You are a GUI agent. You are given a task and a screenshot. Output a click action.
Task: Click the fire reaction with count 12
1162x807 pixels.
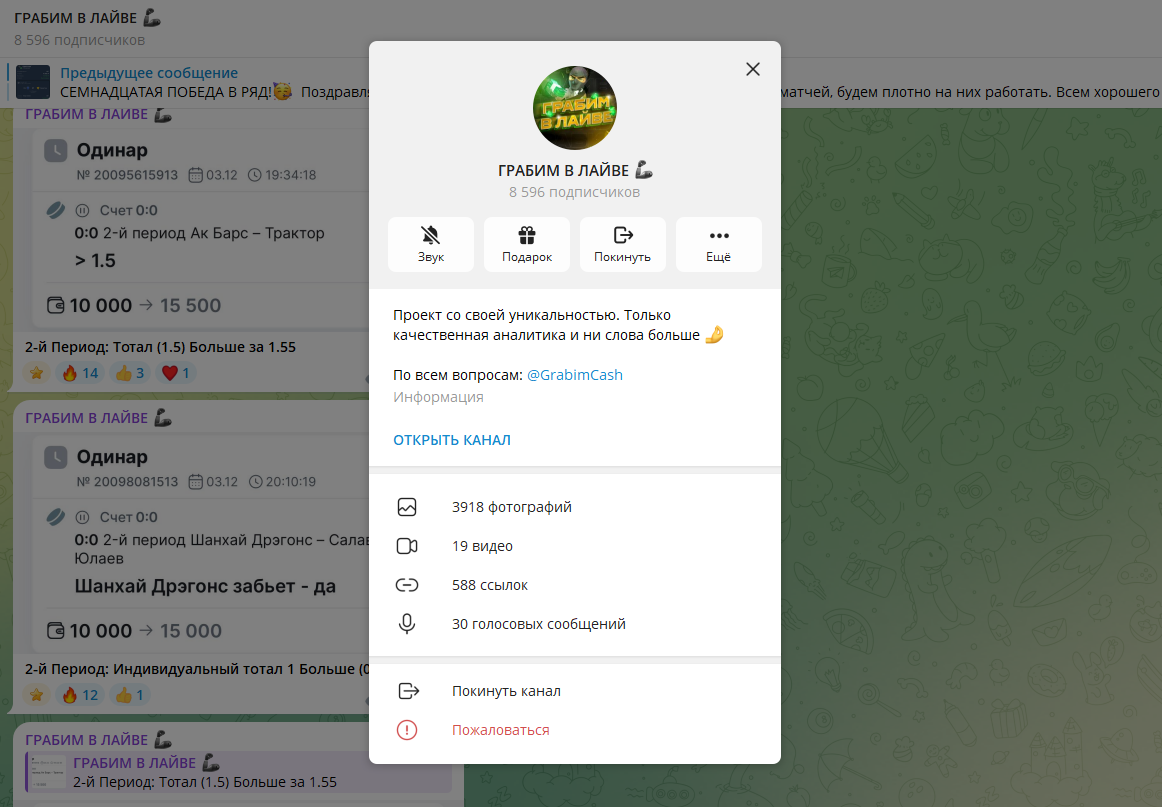[x=80, y=695]
